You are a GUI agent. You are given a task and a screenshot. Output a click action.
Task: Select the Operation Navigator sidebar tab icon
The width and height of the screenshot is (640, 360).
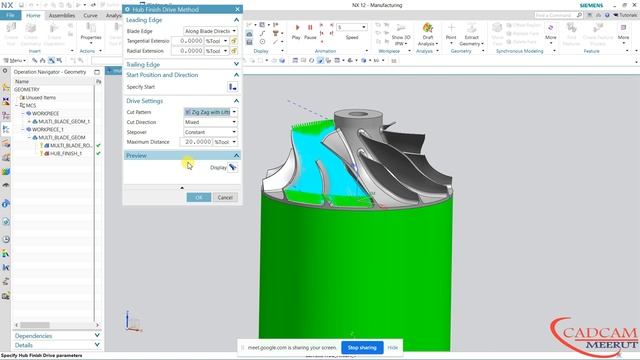(x=6, y=129)
